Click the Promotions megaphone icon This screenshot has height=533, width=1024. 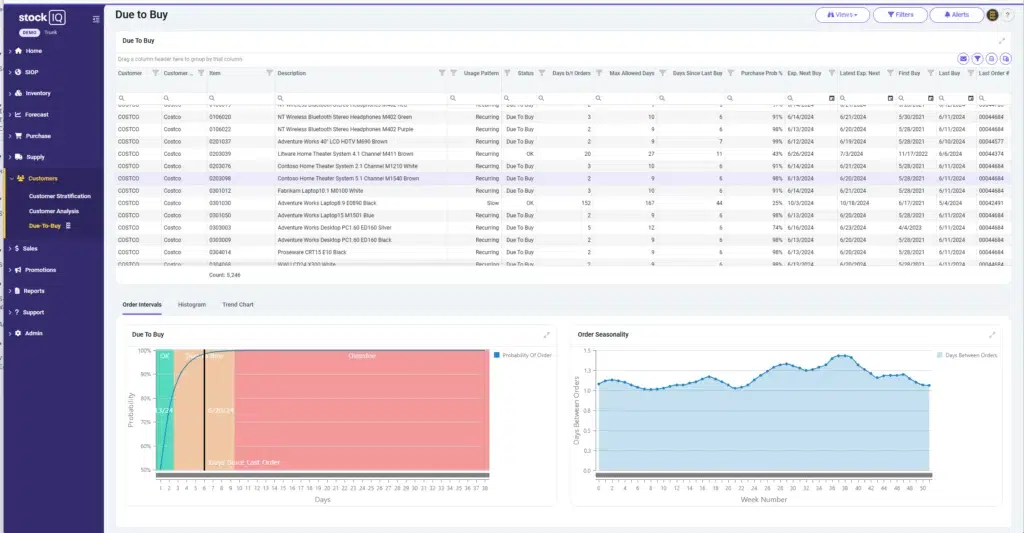(x=18, y=270)
